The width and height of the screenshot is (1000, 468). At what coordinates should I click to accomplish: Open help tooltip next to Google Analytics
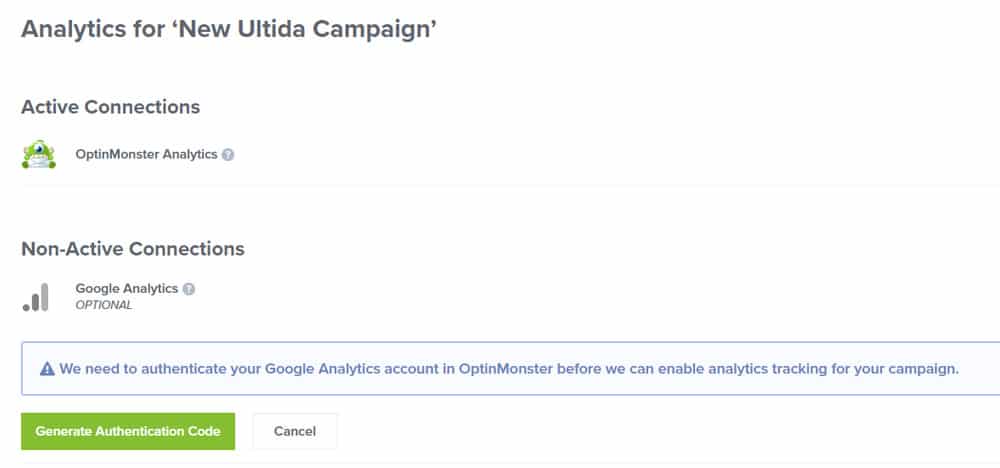tap(189, 289)
